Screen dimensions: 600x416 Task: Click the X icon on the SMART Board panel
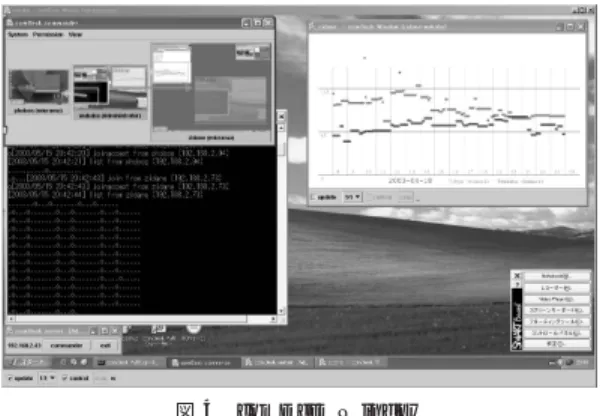tap(517, 276)
